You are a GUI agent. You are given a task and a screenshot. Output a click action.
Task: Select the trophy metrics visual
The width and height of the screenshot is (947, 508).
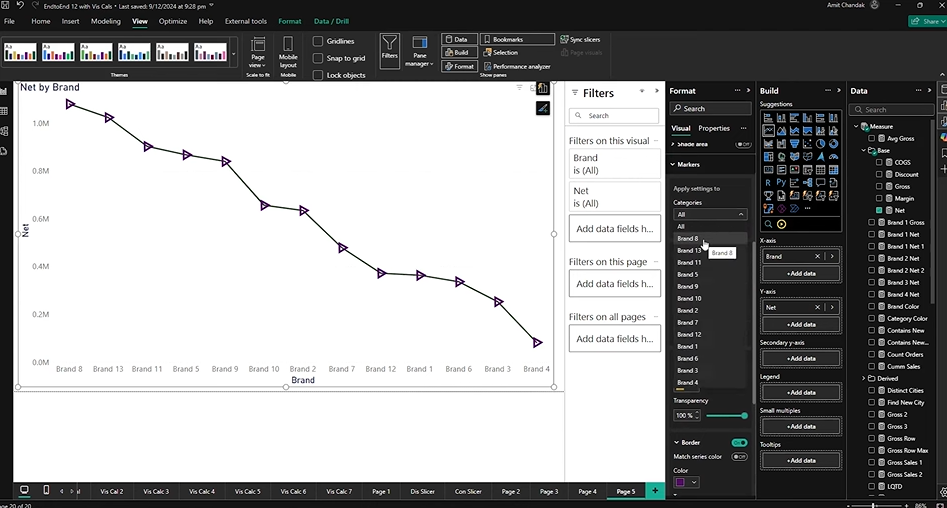[768, 196]
